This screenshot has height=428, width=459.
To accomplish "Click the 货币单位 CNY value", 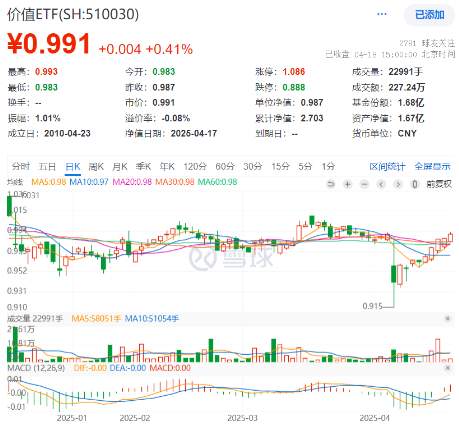I will (407, 134).
